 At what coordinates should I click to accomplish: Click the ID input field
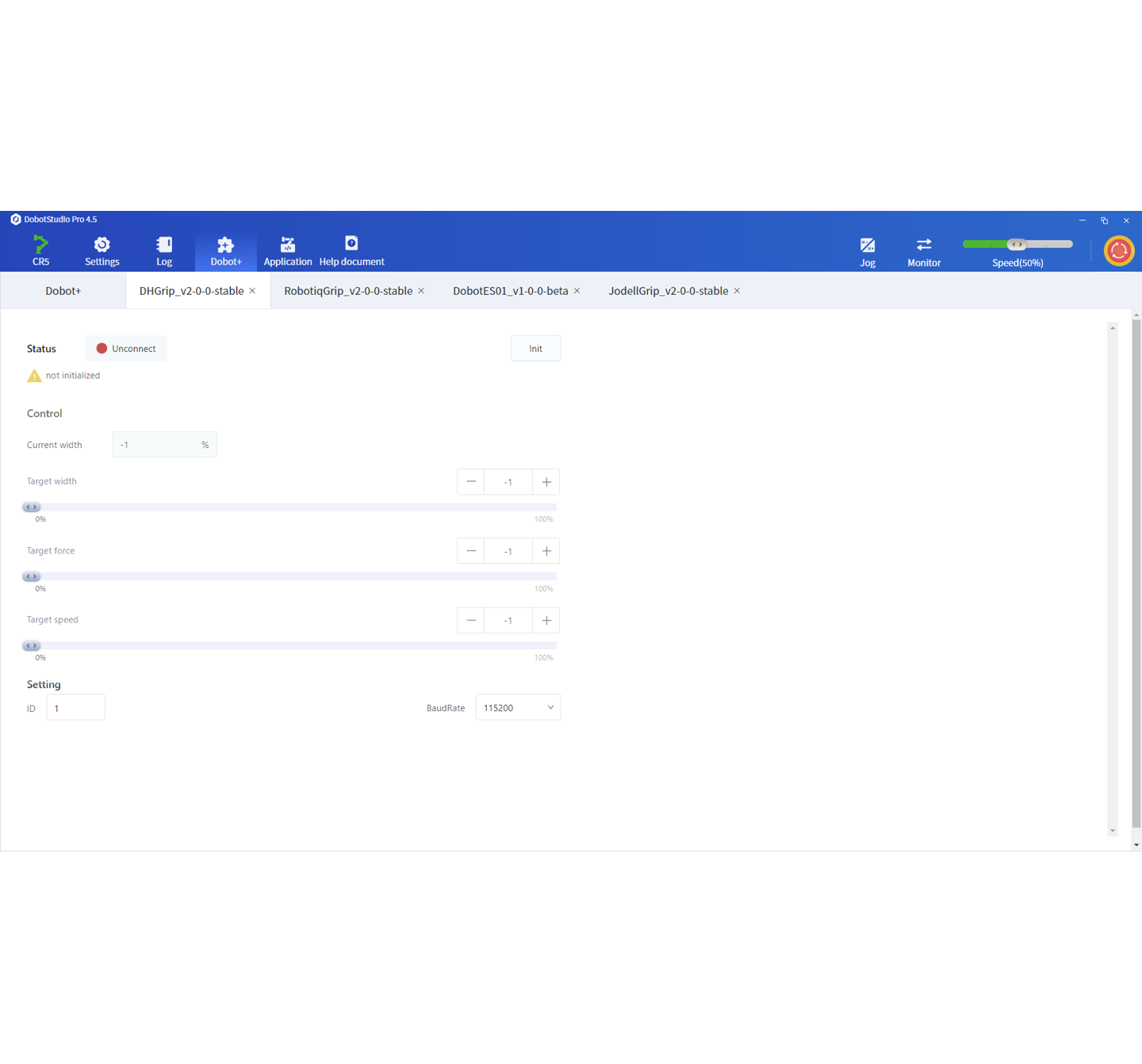click(75, 707)
